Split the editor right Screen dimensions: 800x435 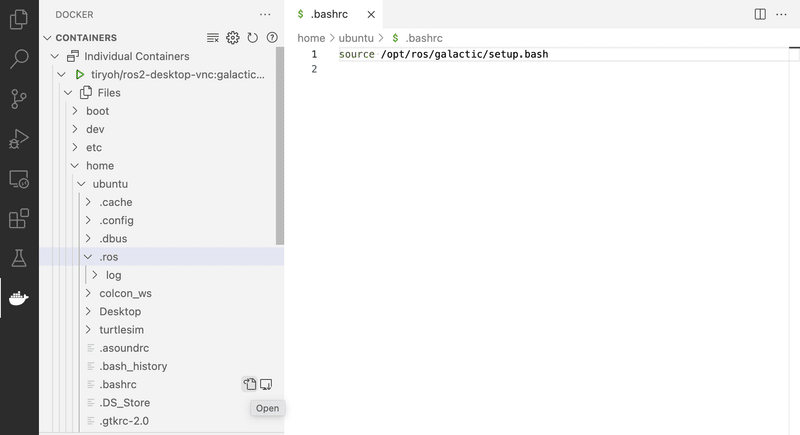[760, 14]
